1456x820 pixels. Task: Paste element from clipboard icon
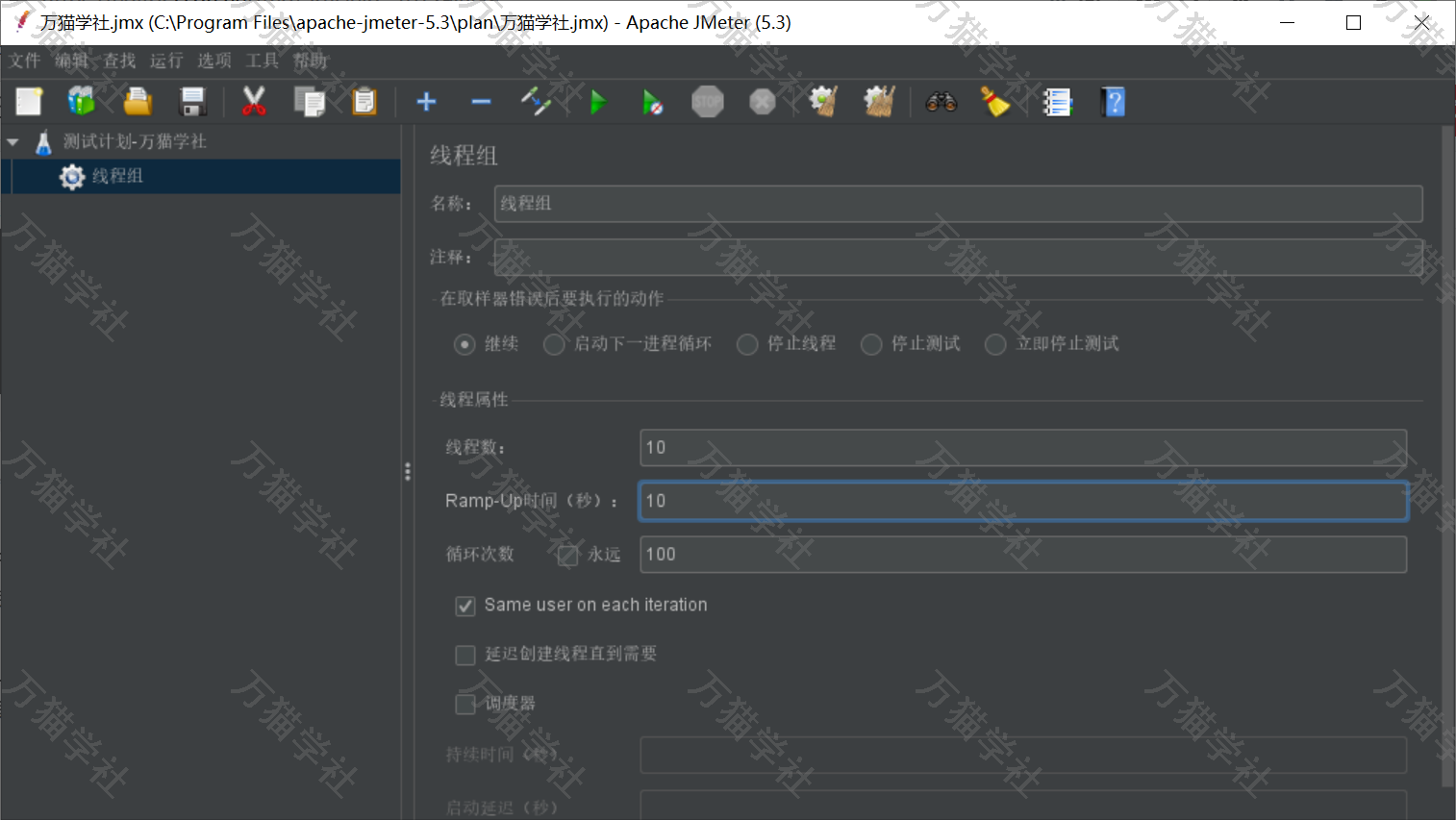tap(364, 101)
